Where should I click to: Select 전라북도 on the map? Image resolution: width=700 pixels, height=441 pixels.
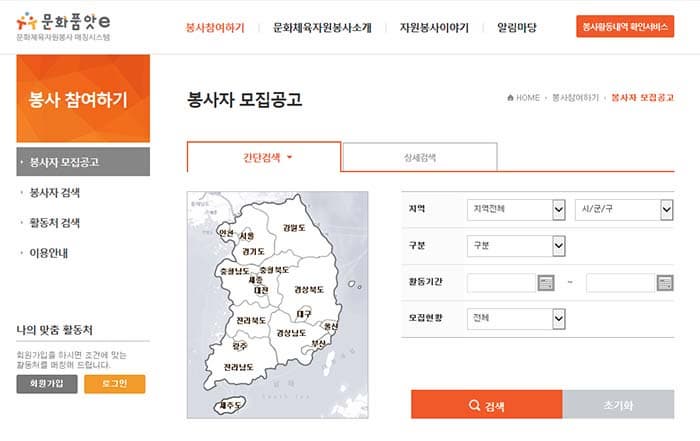[x=251, y=320]
